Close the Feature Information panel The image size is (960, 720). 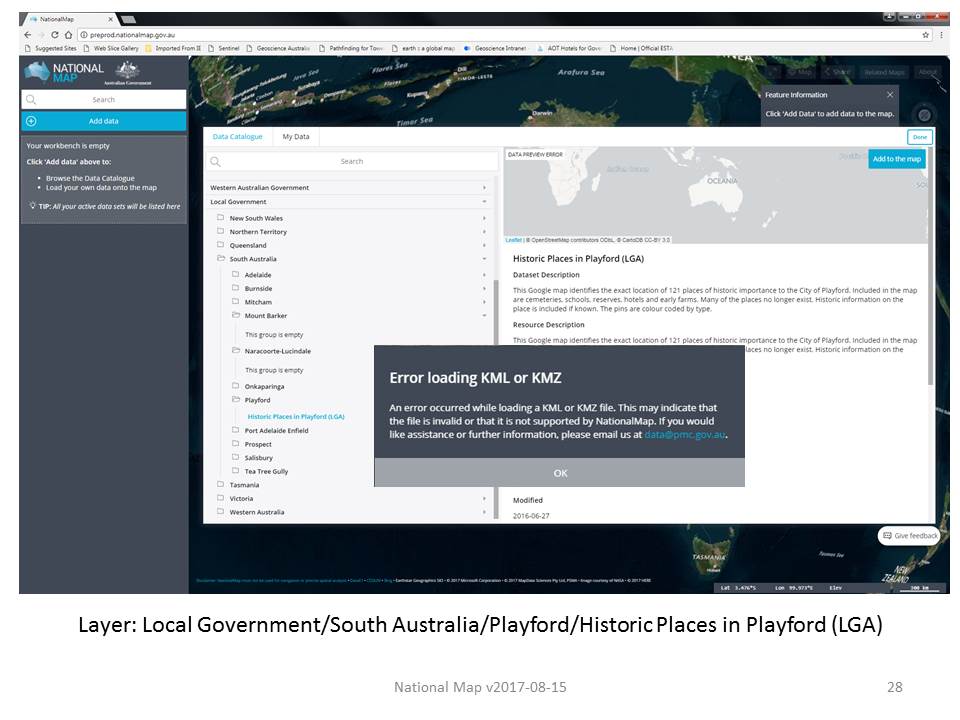(x=890, y=94)
